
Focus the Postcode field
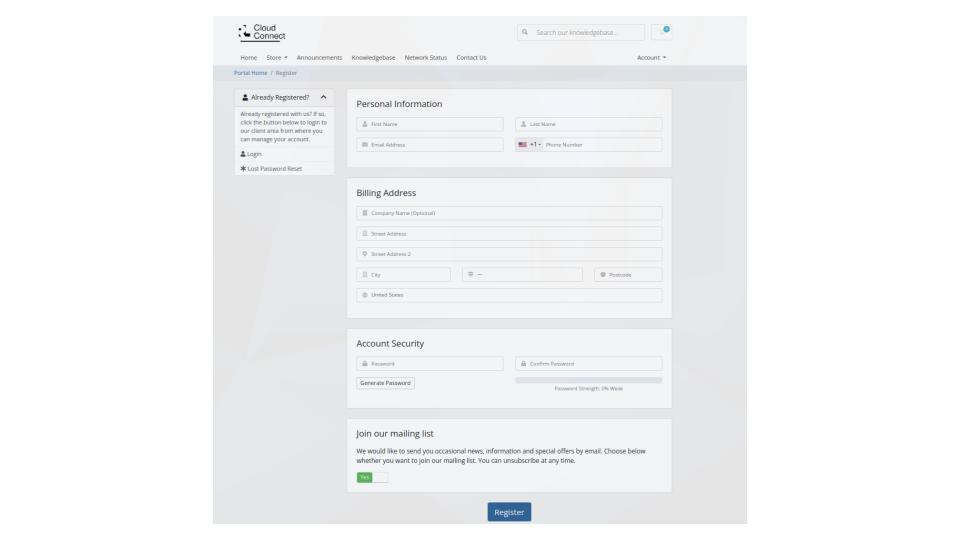click(628, 275)
